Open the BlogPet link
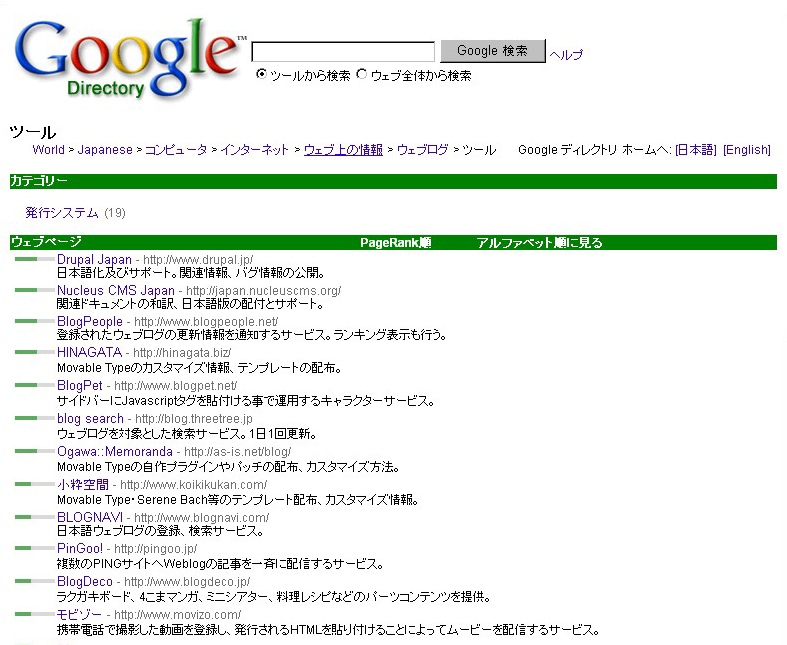Image resolution: width=787 pixels, height=645 pixels. tap(80, 385)
